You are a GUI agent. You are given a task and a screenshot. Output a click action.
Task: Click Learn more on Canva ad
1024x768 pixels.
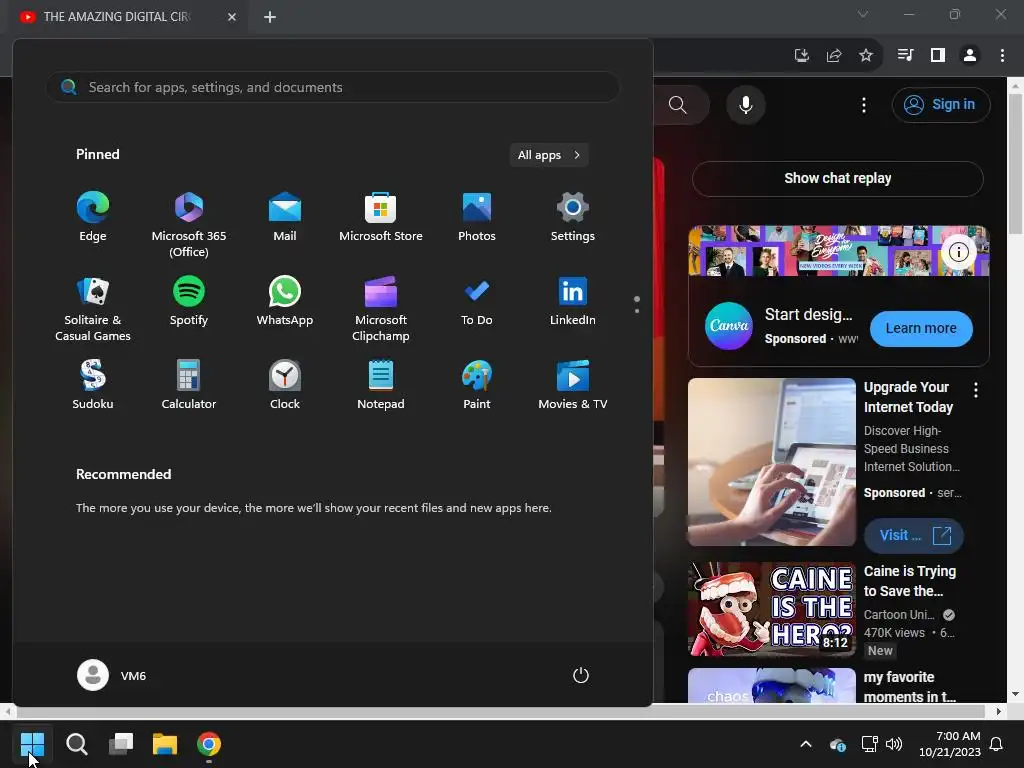point(921,328)
